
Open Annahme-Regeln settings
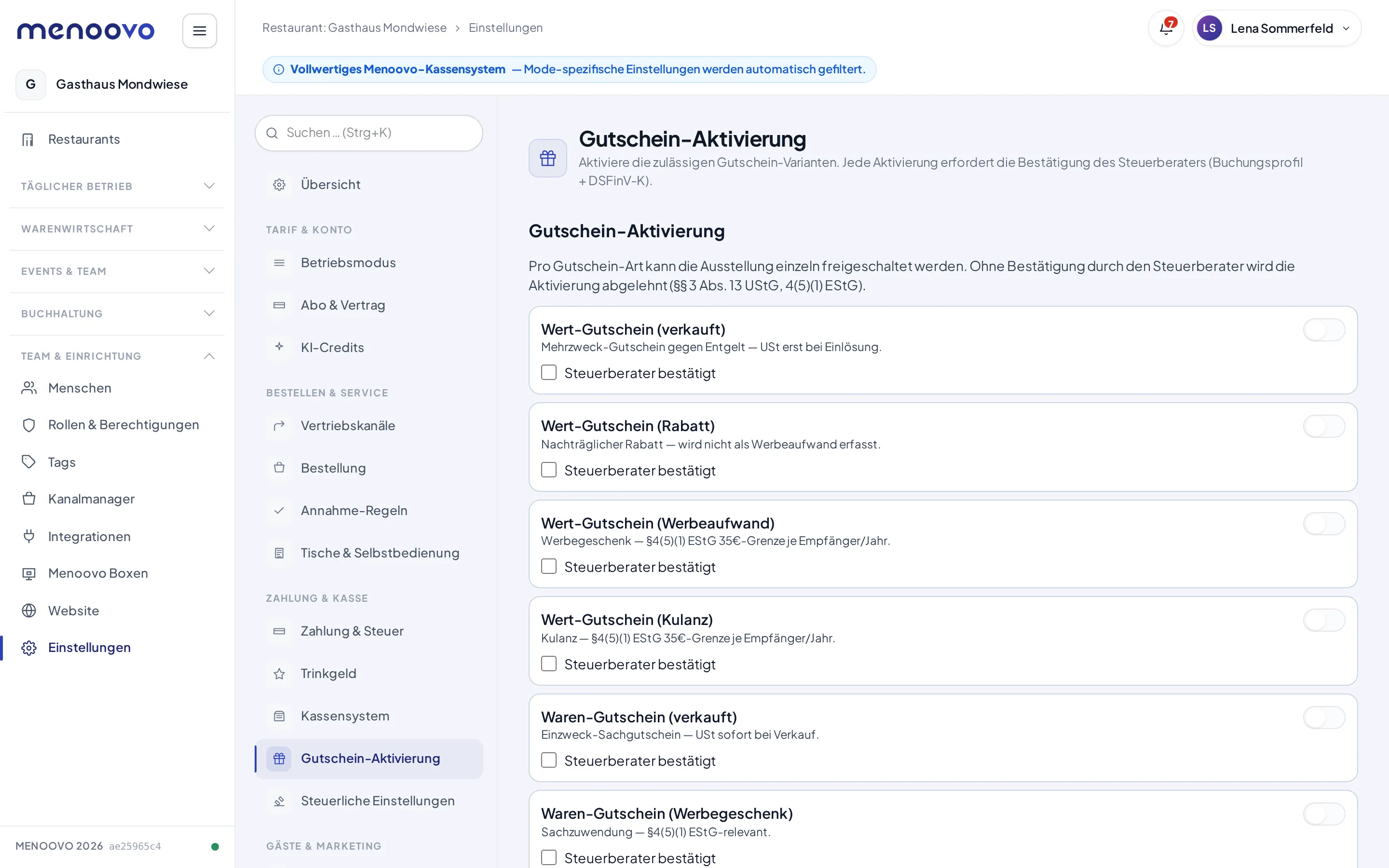[369, 511]
